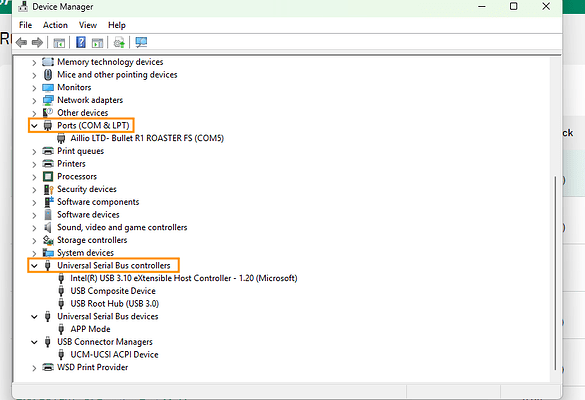Click the Software components icon
Viewport: 585px width, 400px height.
(x=49, y=202)
